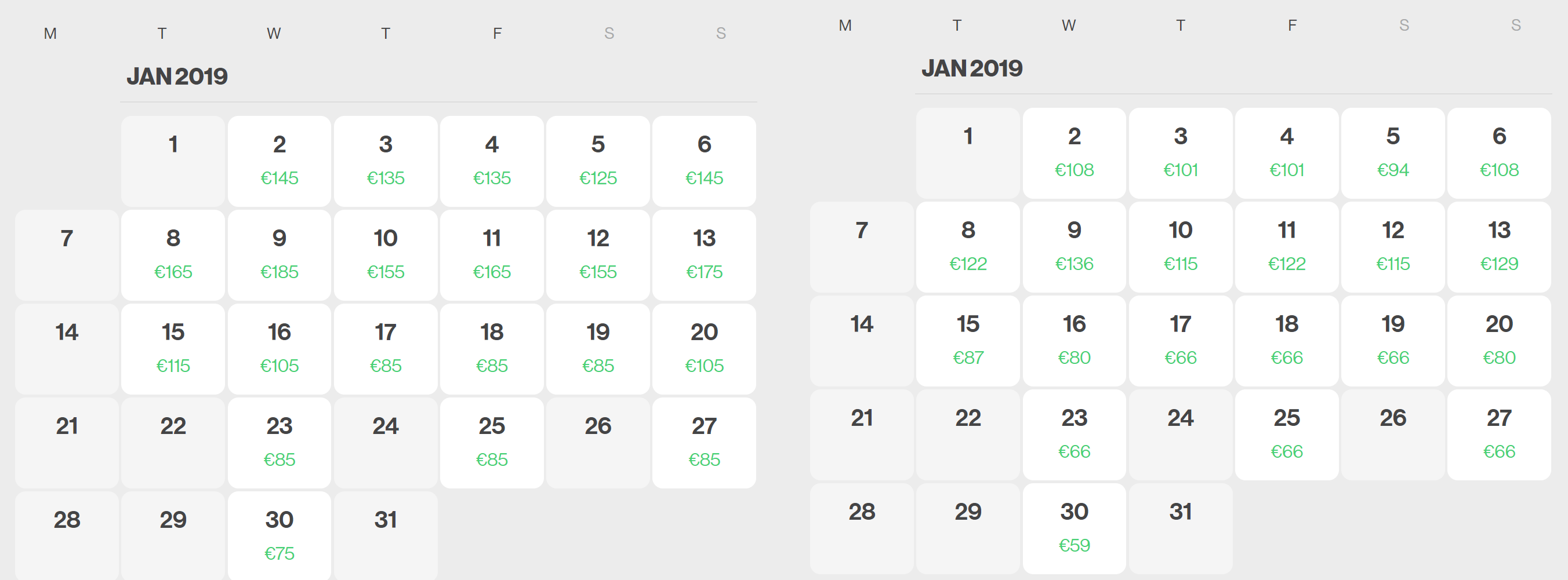
Task: Choose January 9 costing €185
Action: click(280, 254)
